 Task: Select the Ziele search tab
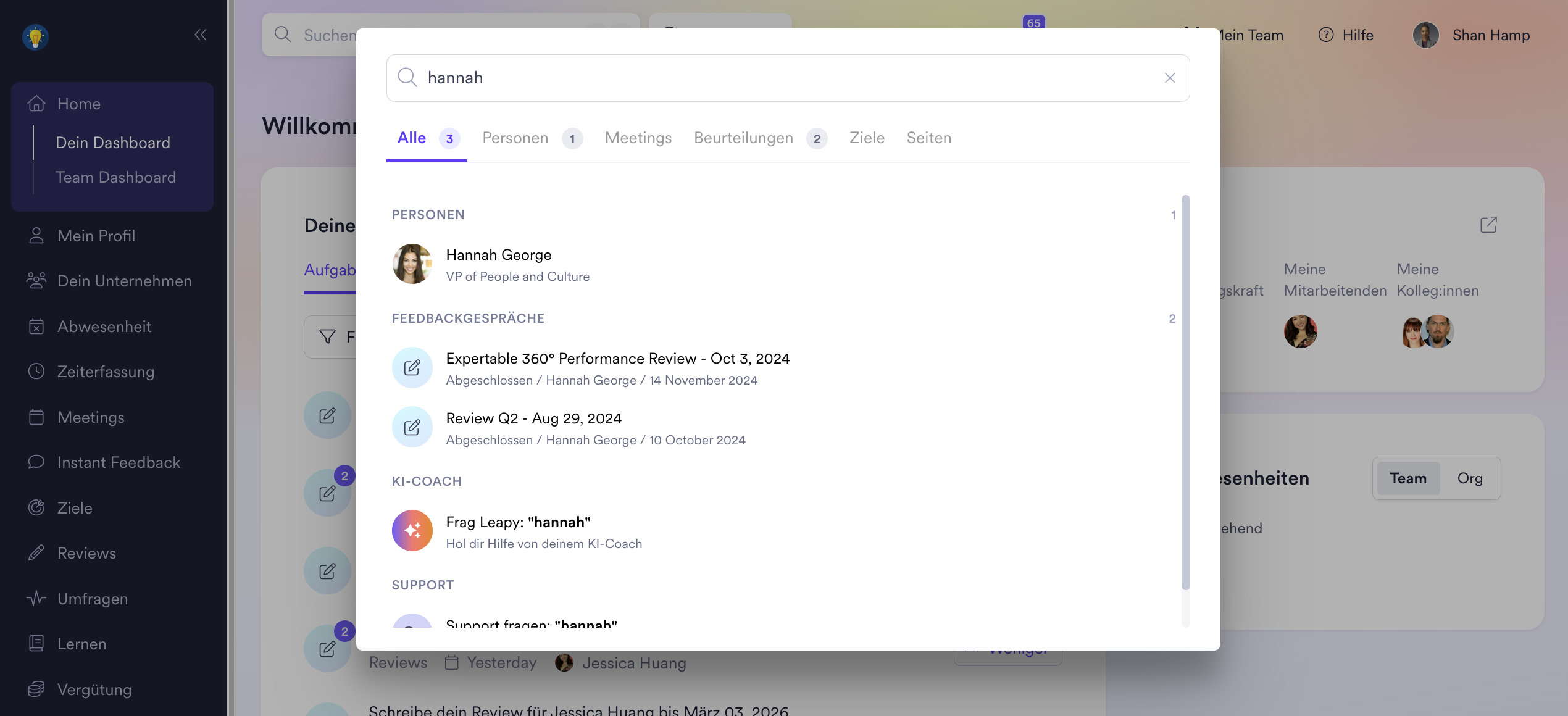(867, 138)
